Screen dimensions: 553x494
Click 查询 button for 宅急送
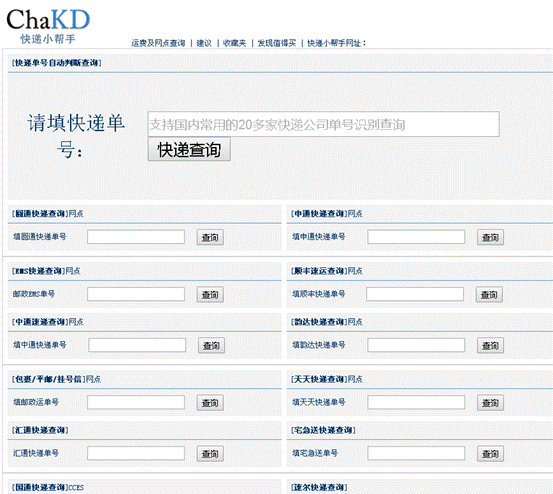(490, 454)
